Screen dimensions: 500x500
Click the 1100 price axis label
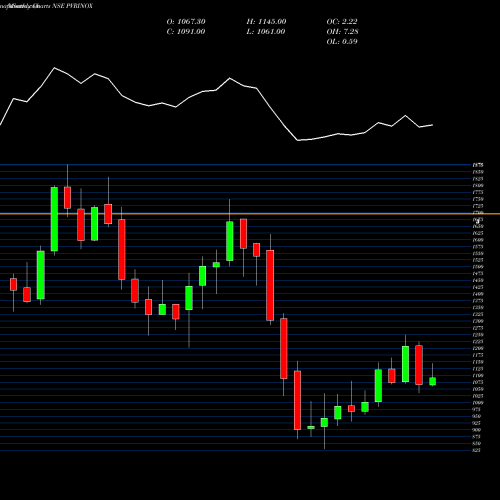coord(478,375)
